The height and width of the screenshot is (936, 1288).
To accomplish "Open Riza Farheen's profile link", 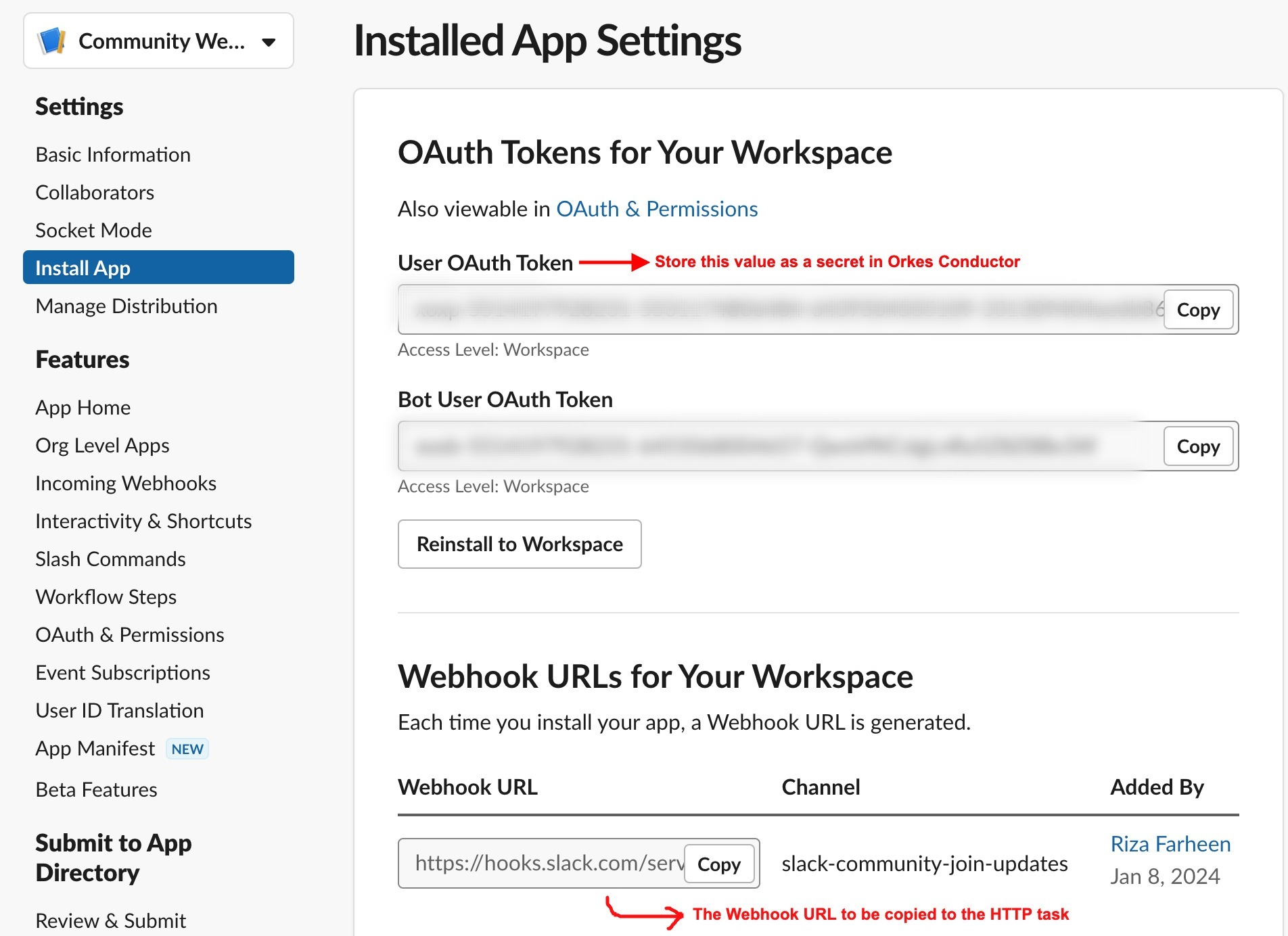I will coord(1170,843).
